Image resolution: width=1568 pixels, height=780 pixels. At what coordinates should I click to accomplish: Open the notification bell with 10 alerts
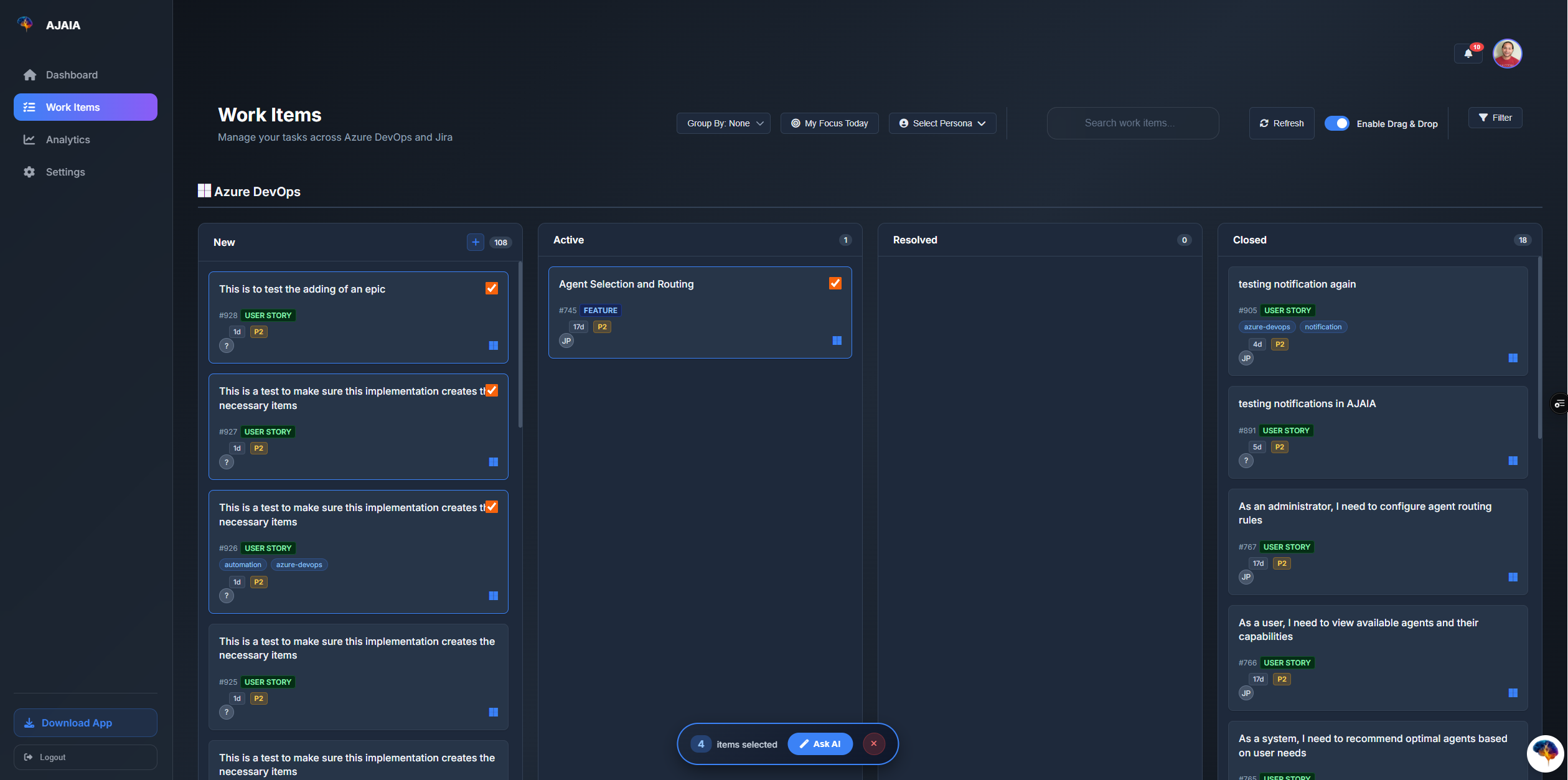coord(1468,54)
